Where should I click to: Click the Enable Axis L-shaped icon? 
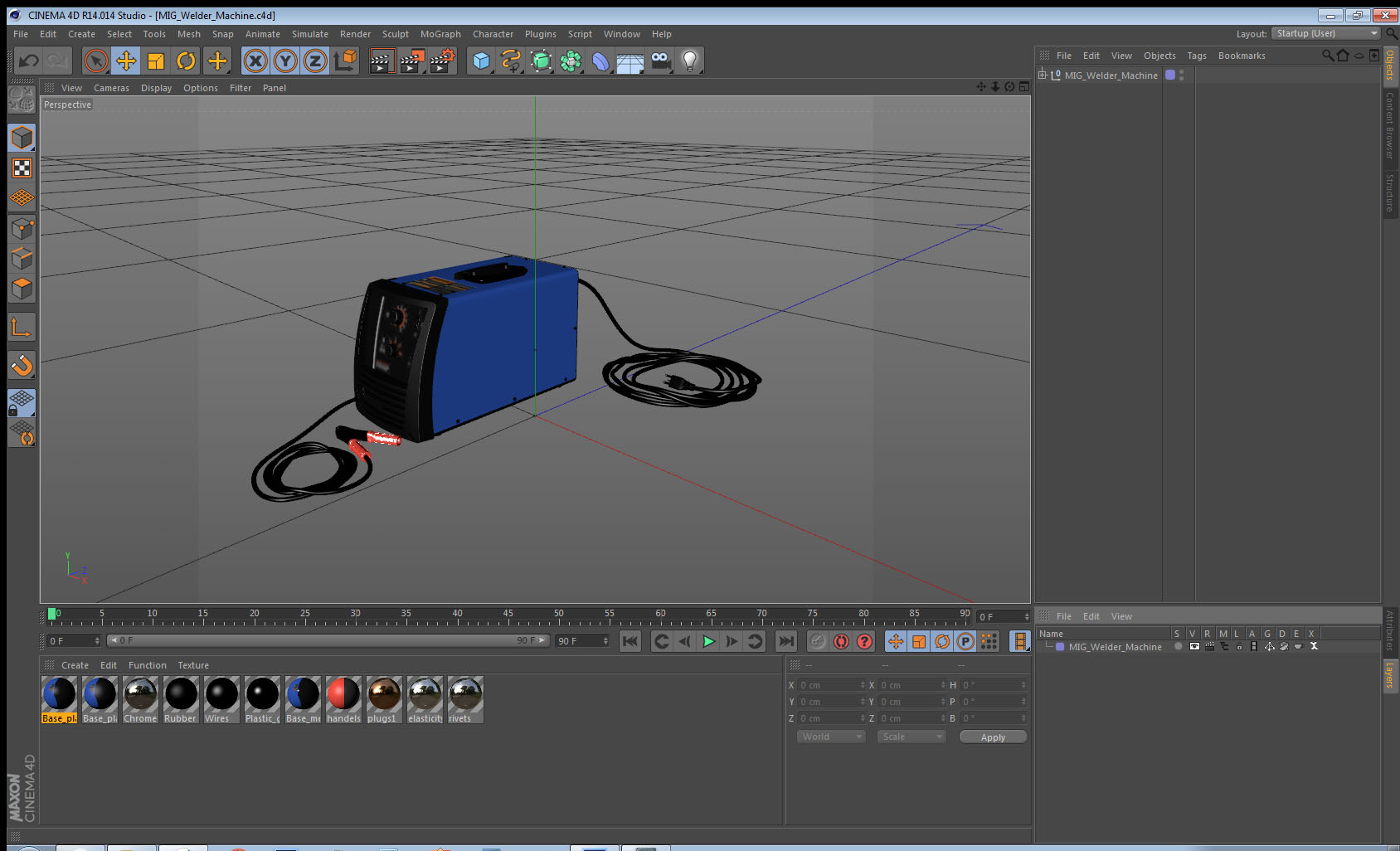point(22,328)
